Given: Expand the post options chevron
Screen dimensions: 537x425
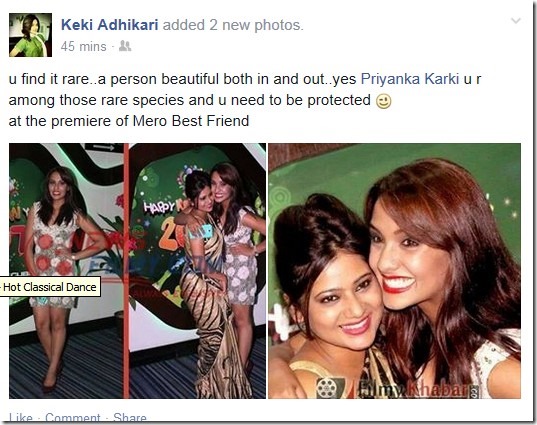Looking at the screenshot, I should point(516,21).
